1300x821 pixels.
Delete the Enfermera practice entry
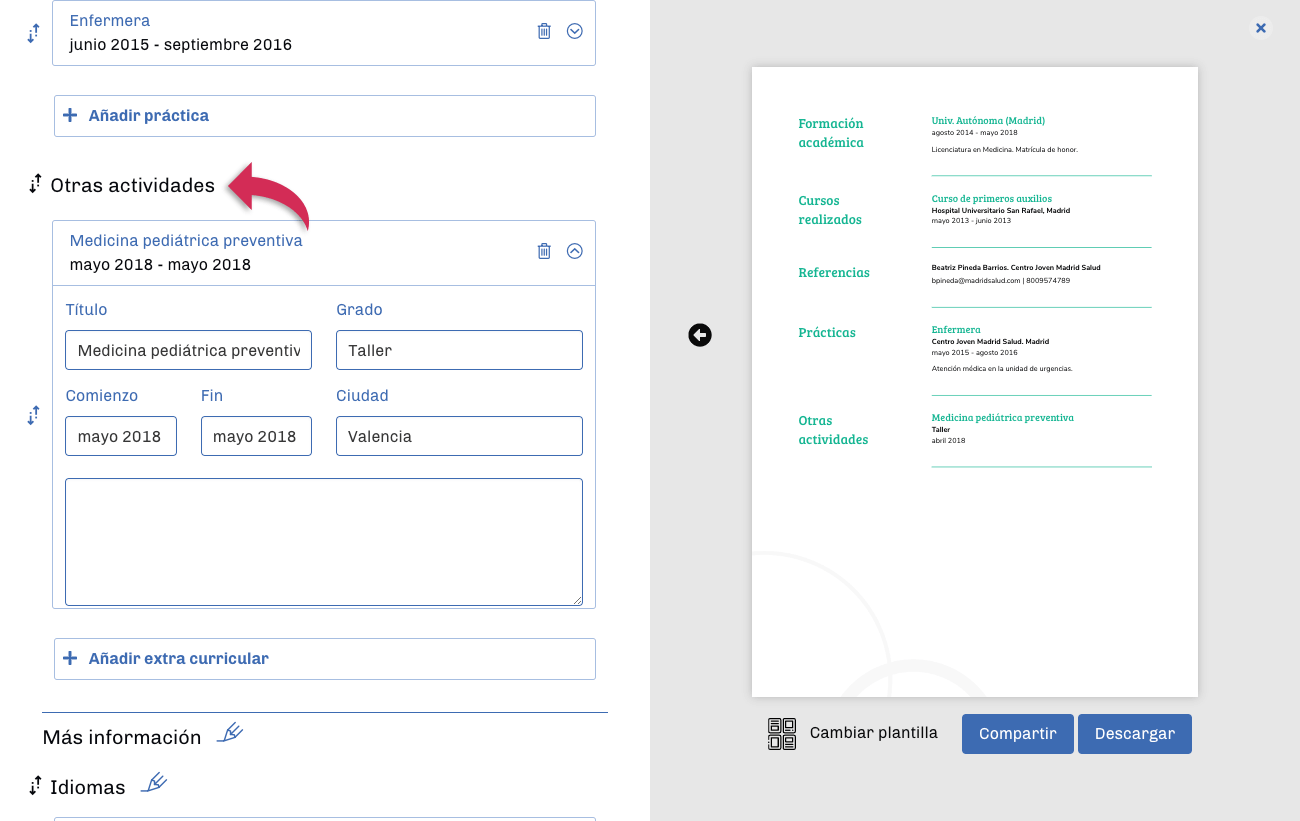(544, 31)
